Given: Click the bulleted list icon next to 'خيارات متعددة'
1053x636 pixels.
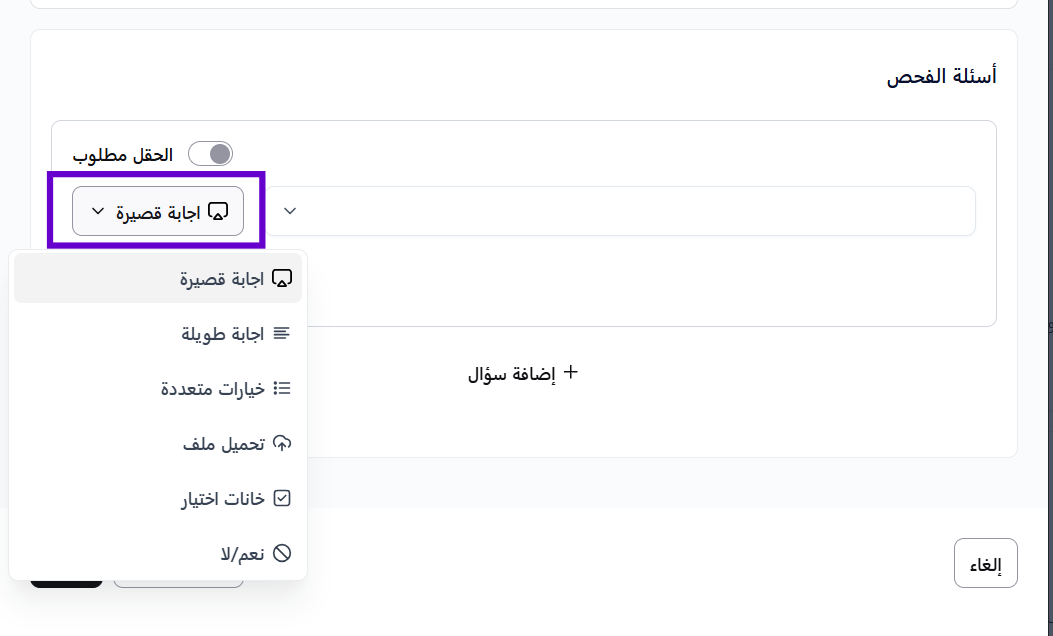Looking at the screenshot, I should [282, 388].
